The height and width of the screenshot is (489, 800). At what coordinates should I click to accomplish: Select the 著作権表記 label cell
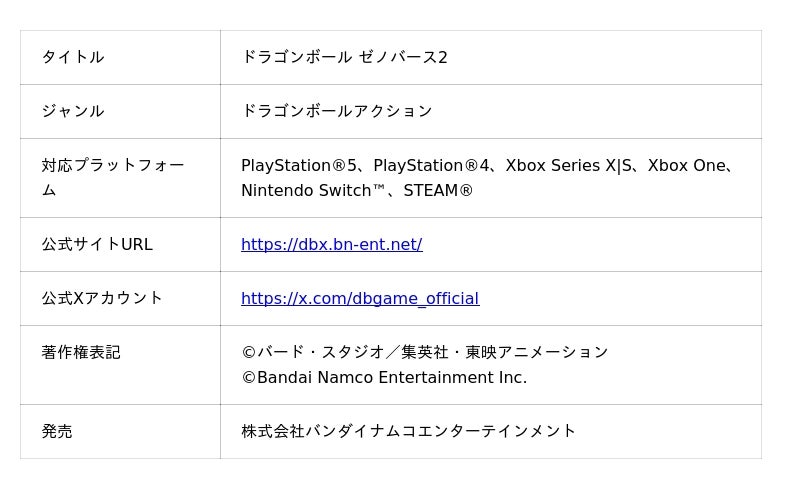point(81,353)
